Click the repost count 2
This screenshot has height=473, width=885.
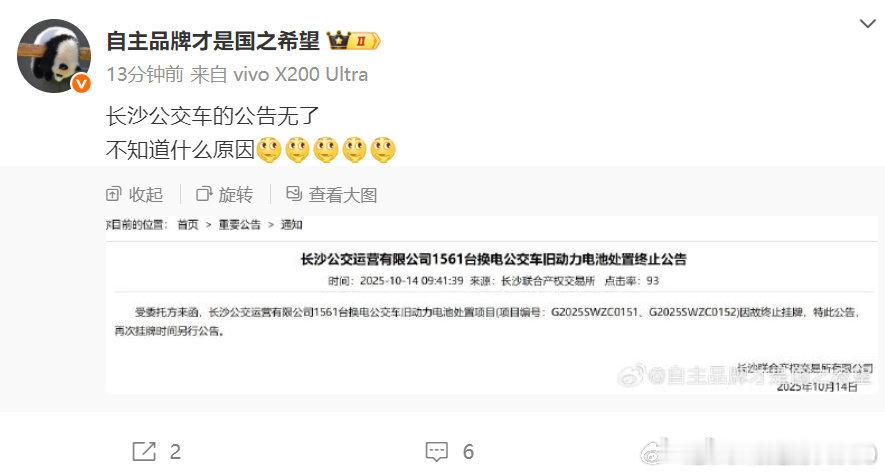pos(175,452)
